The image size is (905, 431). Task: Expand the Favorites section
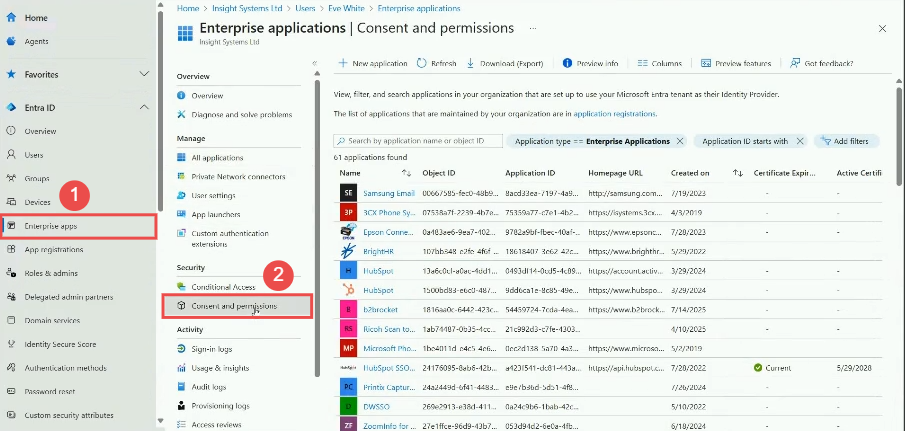point(144,74)
